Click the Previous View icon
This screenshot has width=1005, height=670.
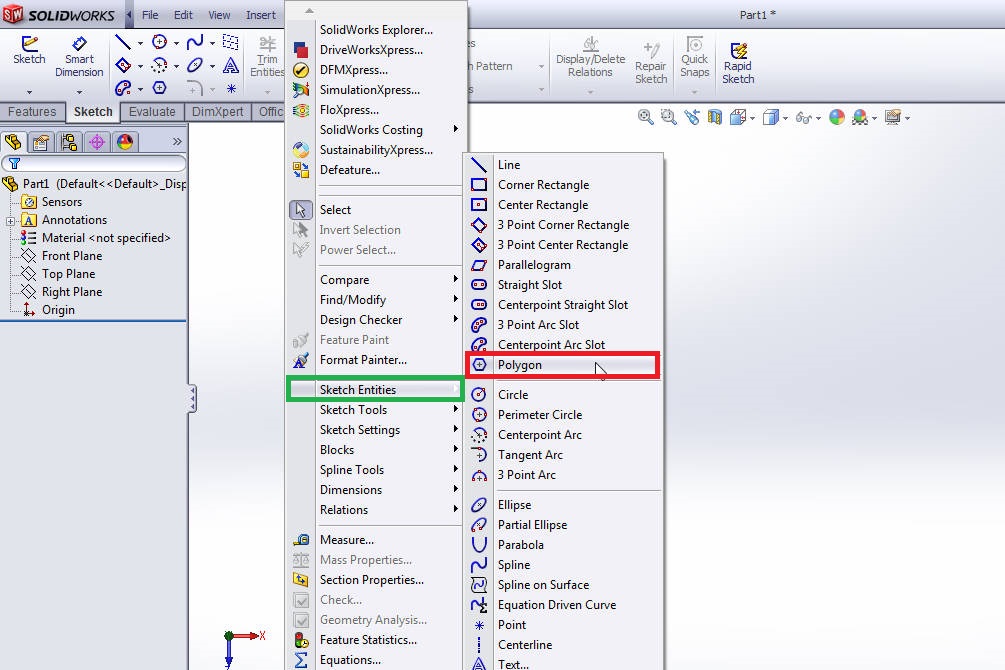point(692,117)
